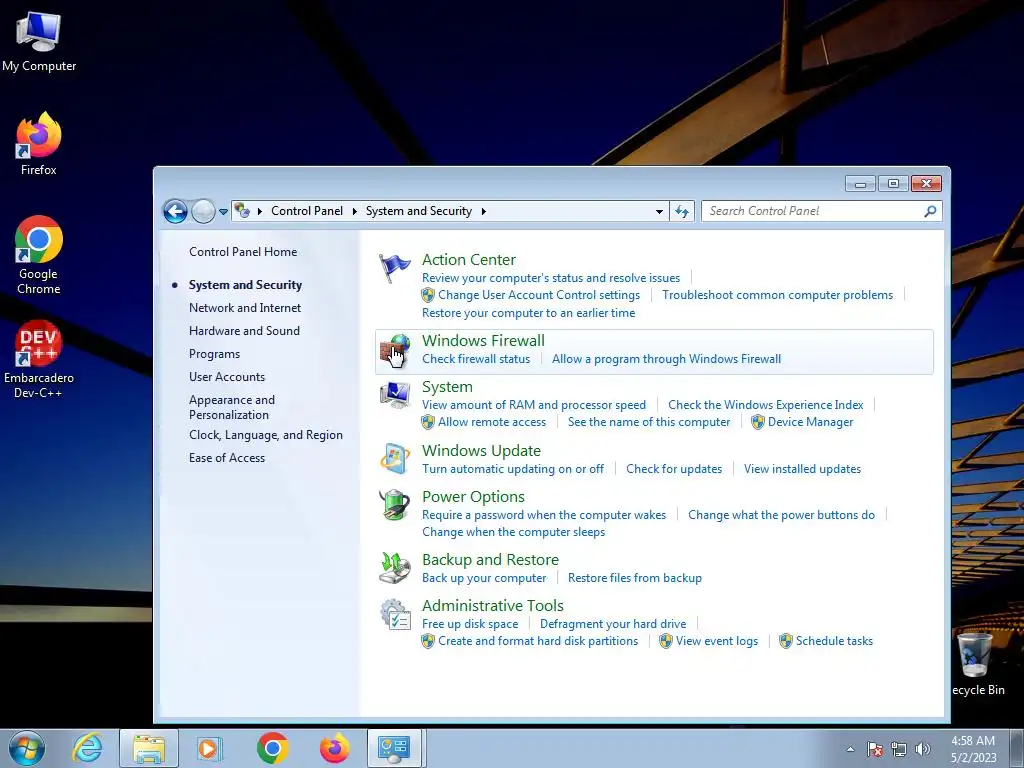This screenshot has width=1024, height=768.
Task: Launch Chrome from the taskbar
Action: coord(272,748)
